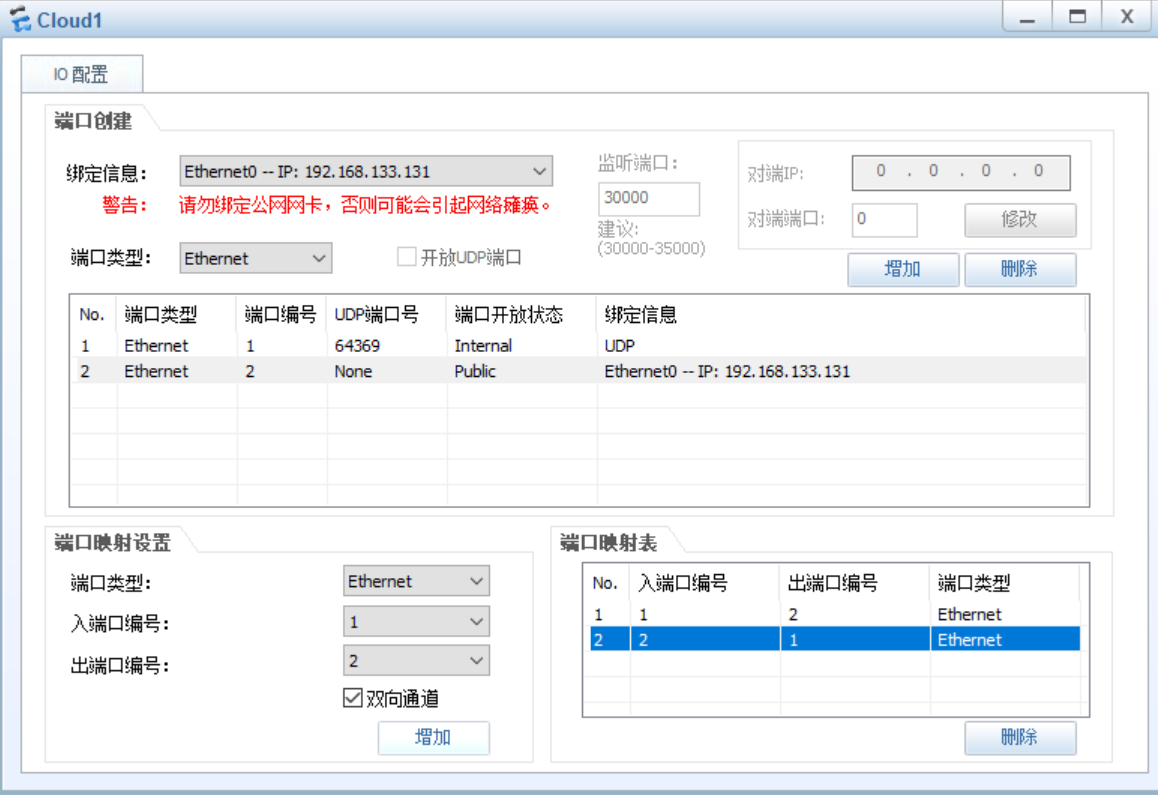Open the 绑定信息 dropdown list
This screenshot has height=795, width=1158.
coord(539,172)
